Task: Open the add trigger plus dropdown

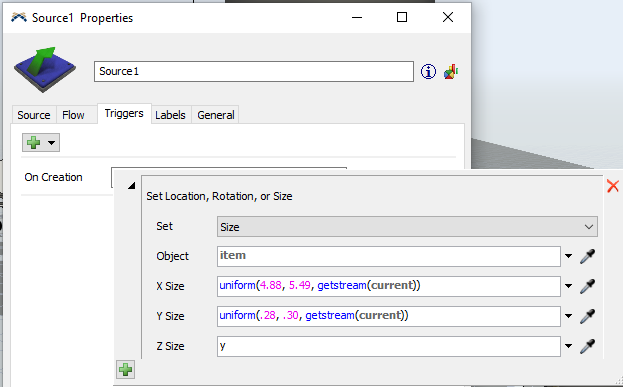Action: [41, 143]
